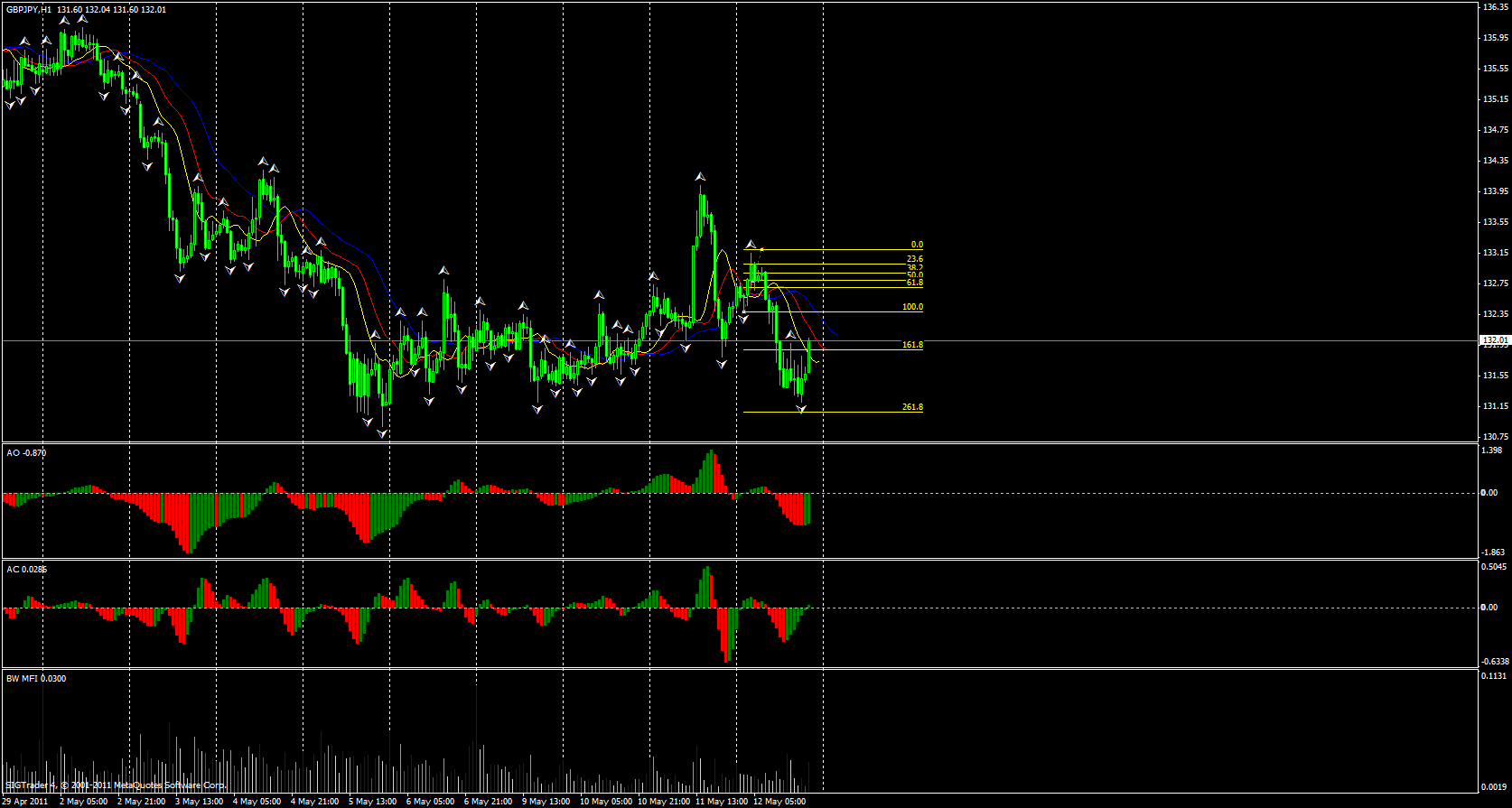
Task: Click the BW MFI 0.0300 indicator label
Action: [x=36, y=678]
